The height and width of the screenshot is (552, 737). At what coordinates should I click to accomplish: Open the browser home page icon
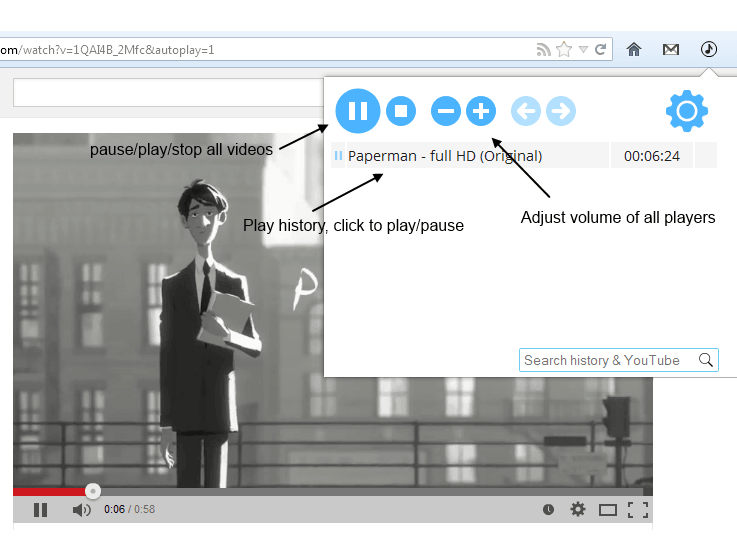point(634,49)
